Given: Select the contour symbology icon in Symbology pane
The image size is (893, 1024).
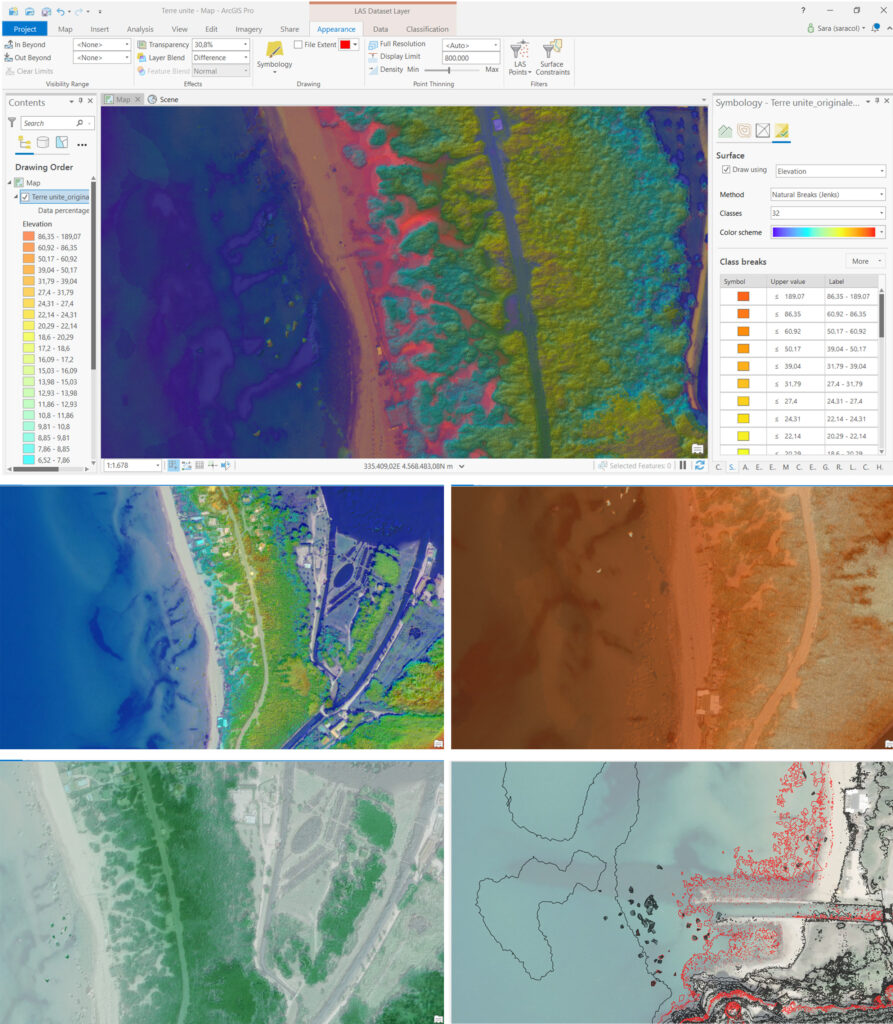Looking at the screenshot, I should pos(743,130).
